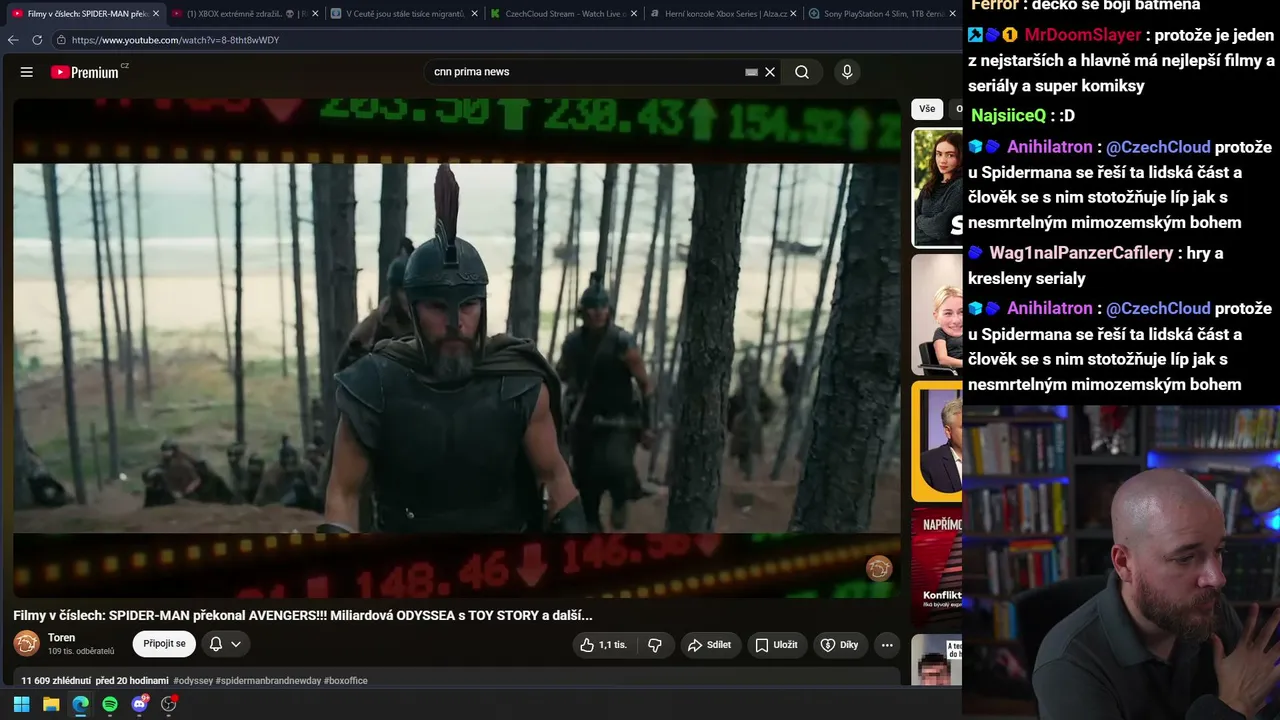Open Discord from the taskbar
Screen dimensions: 1280x720
139,704
